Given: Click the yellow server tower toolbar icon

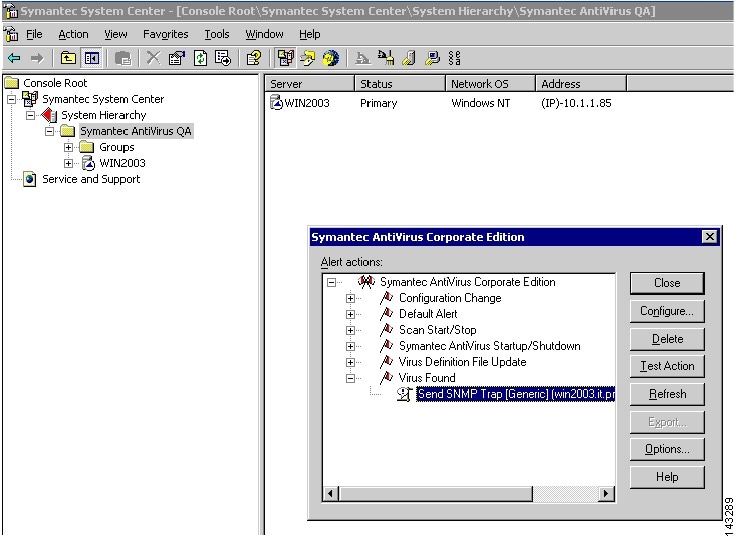Looking at the screenshot, I should tap(409, 58).
